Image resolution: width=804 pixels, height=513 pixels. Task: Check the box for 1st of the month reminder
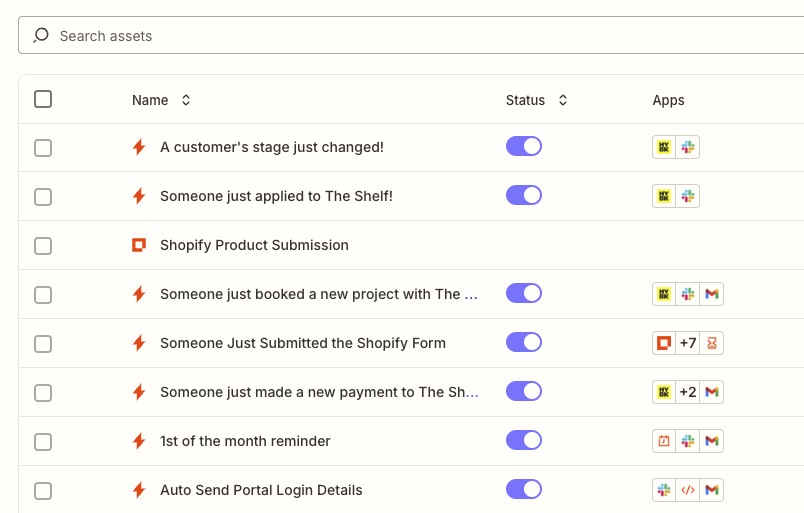pos(43,442)
